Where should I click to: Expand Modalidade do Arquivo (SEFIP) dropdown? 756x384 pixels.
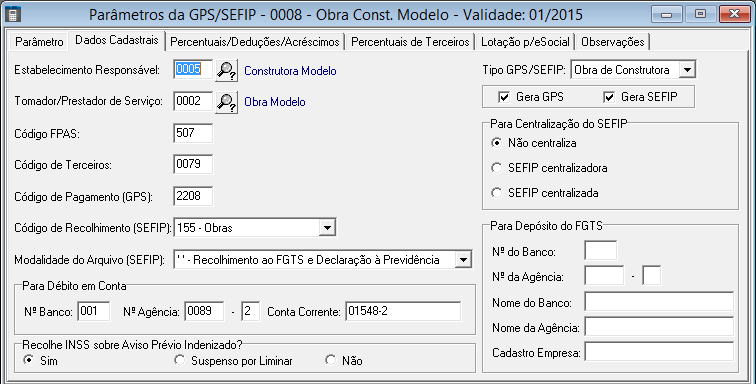tap(462, 260)
